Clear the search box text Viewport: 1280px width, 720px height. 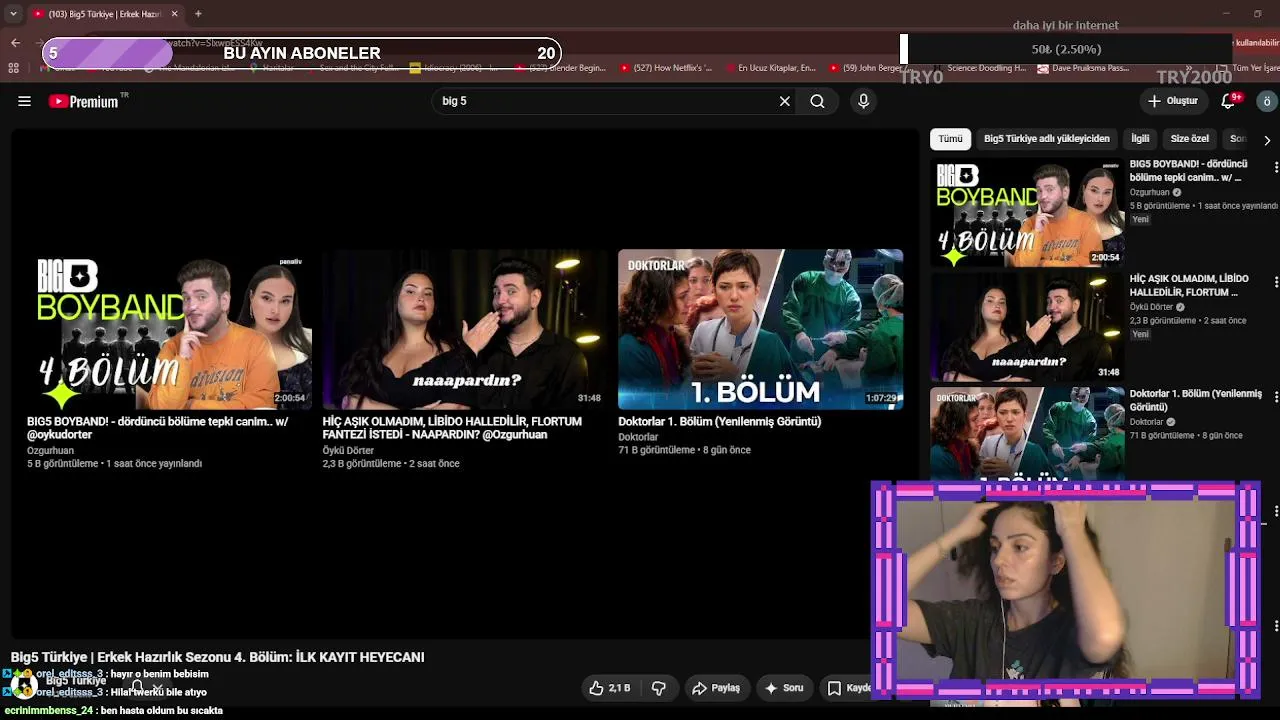point(785,101)
